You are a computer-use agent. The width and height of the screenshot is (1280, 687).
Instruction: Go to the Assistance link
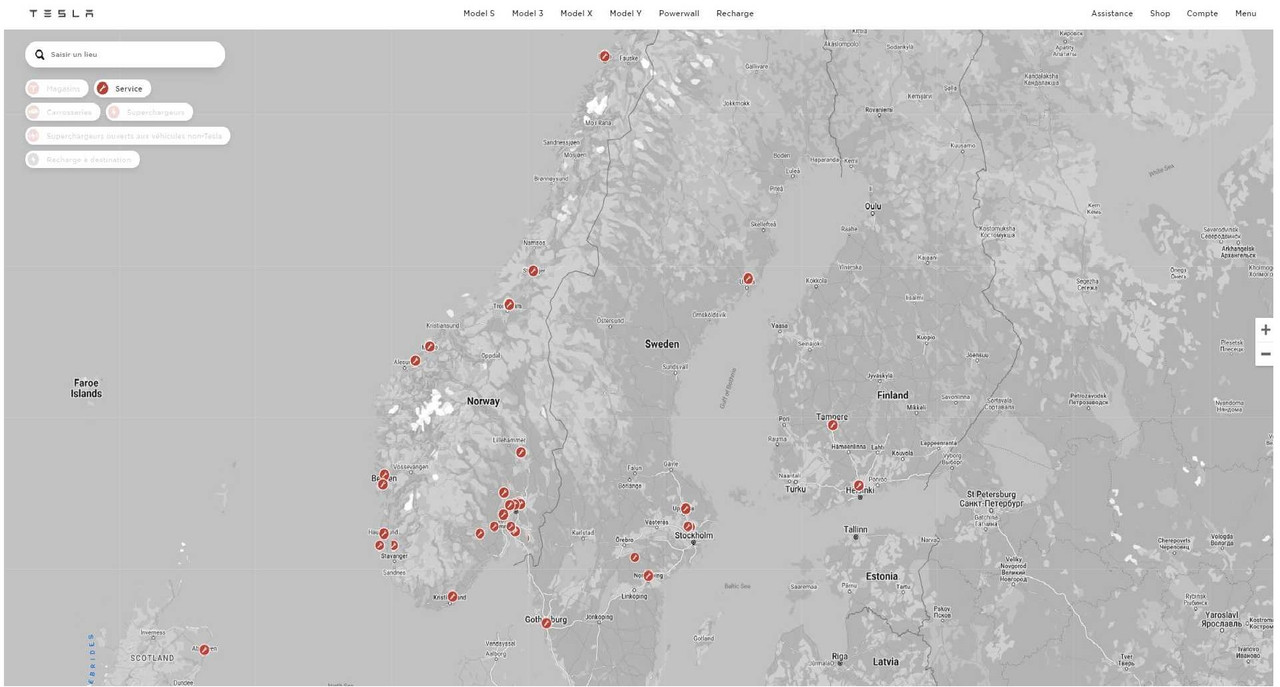coord(1112,13)
